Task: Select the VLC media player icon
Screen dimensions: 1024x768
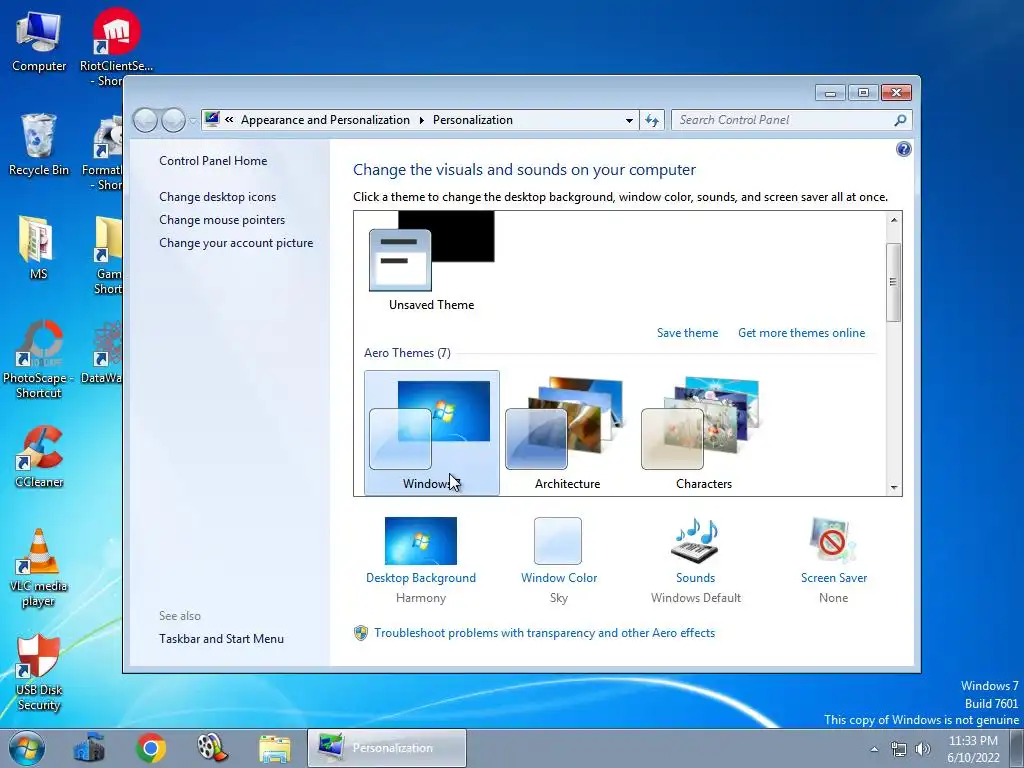Action: click(x=39, y=567)
